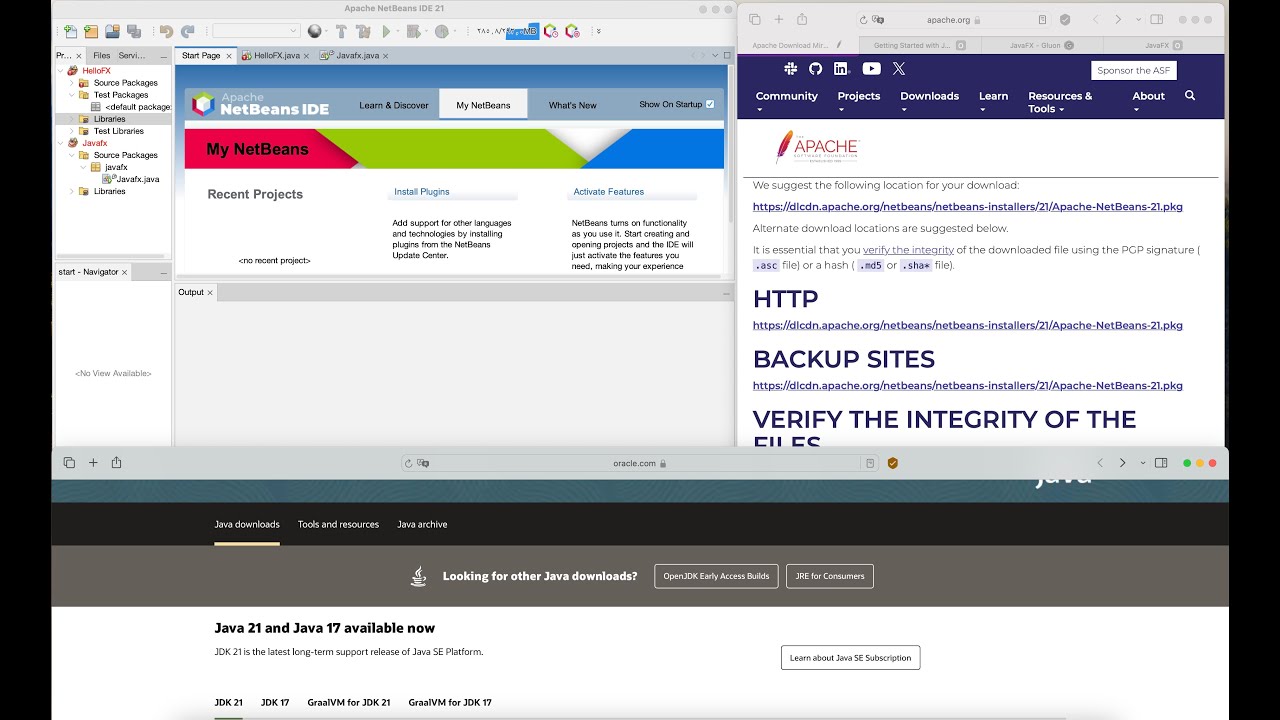The image size is (1280, 720).
Task: Click the New Project icon in NetBeans
Action: point(91,32)
